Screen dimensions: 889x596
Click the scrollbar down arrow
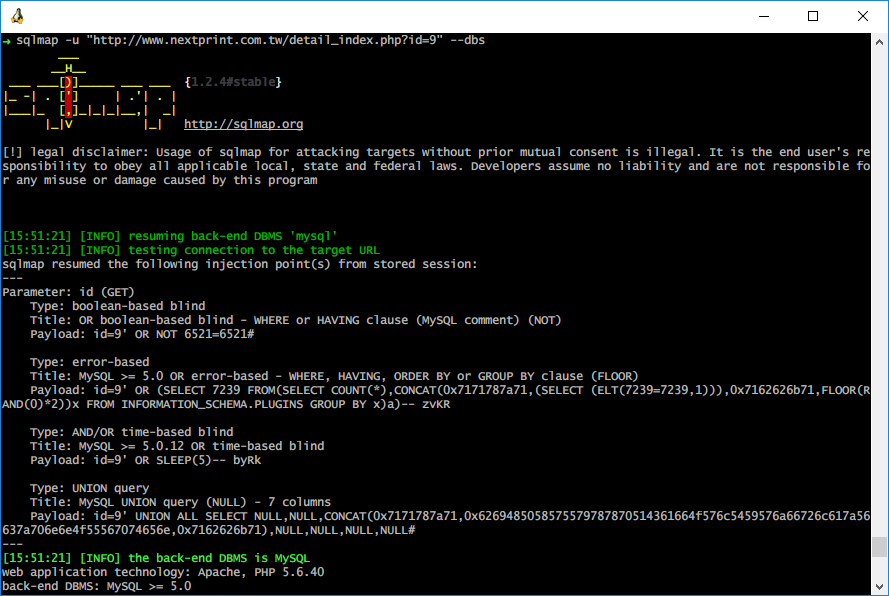click(x=879, y=587)
